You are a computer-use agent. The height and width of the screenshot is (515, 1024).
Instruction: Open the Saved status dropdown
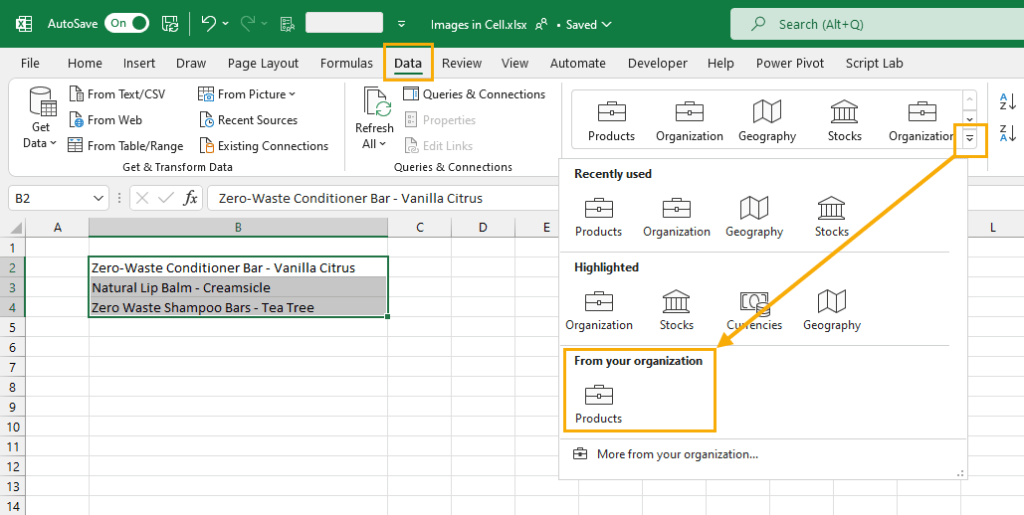pos(588,24)
